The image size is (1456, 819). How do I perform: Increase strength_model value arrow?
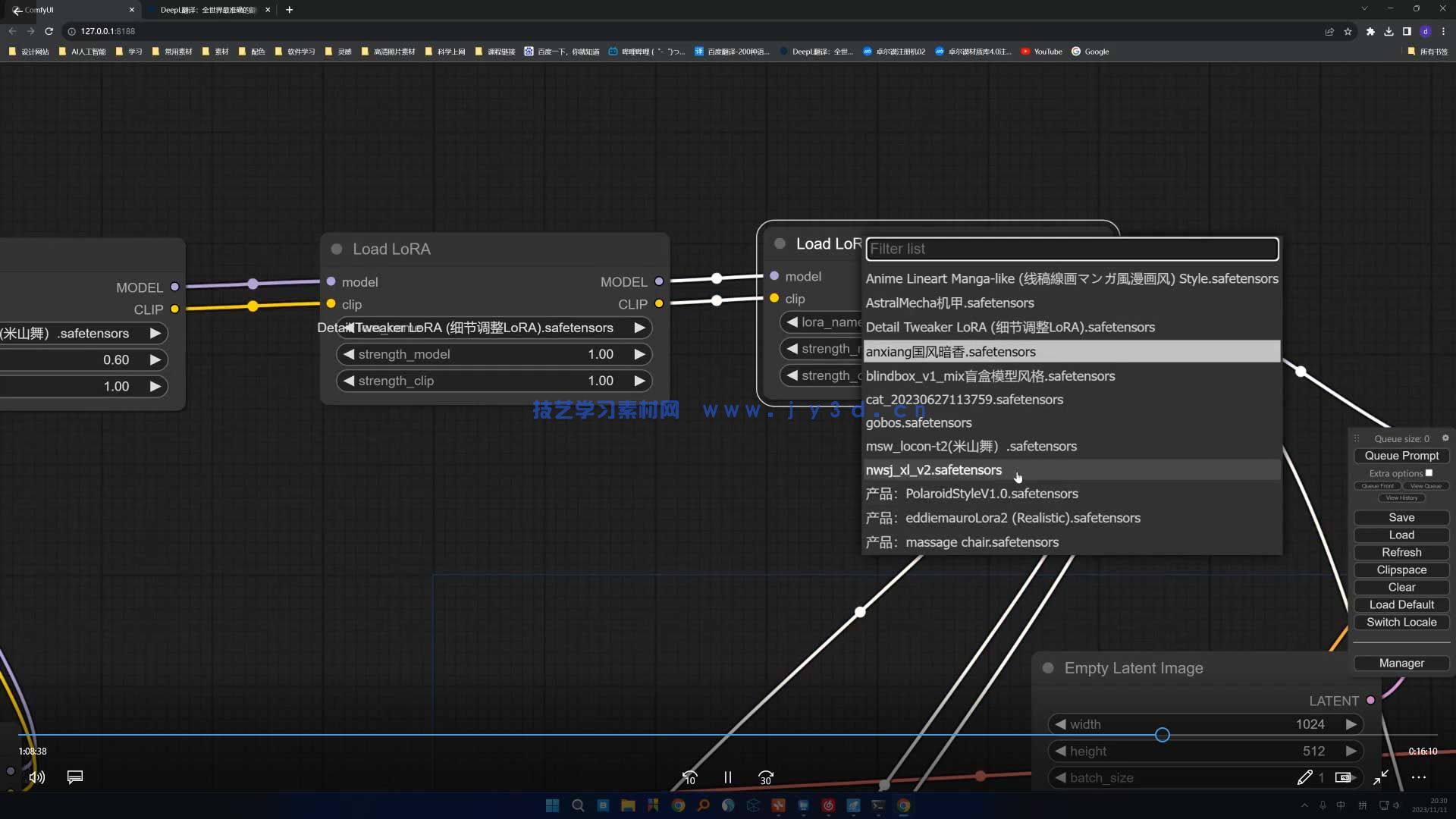click(639, 354)
